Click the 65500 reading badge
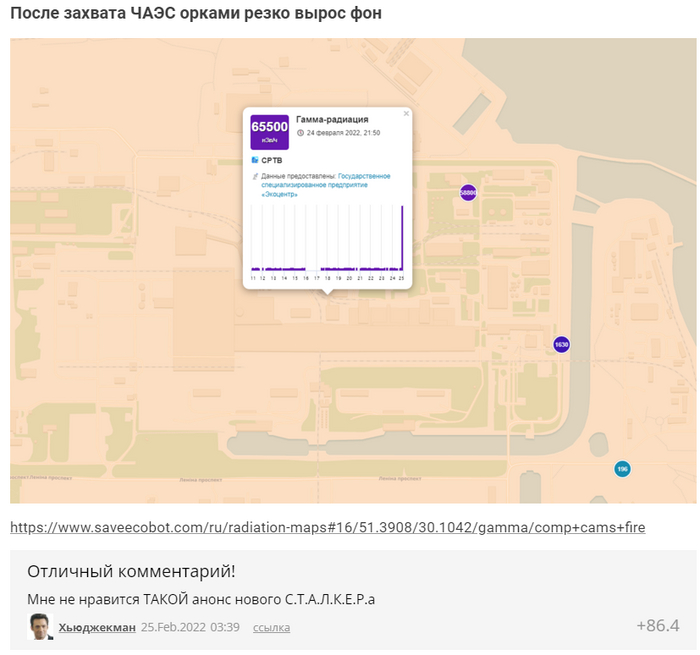700x655 pixels. pyautogui.click(x=269, y=130)
